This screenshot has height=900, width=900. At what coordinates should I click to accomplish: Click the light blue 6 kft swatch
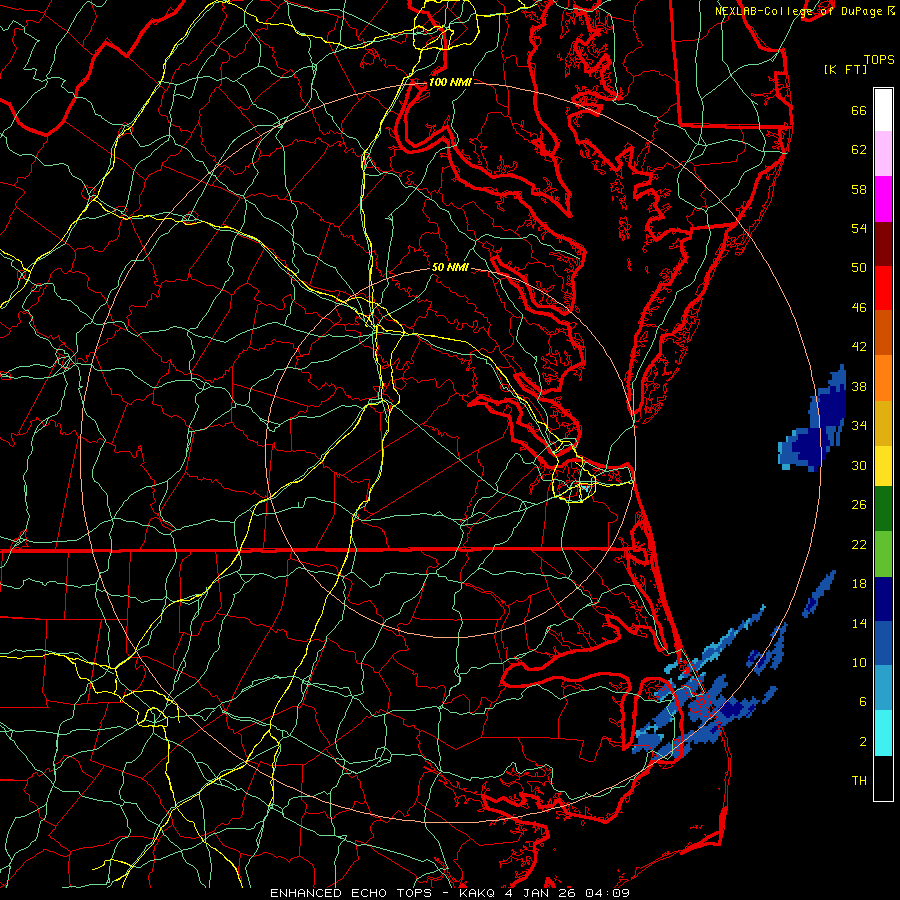[x=883, y=688]
